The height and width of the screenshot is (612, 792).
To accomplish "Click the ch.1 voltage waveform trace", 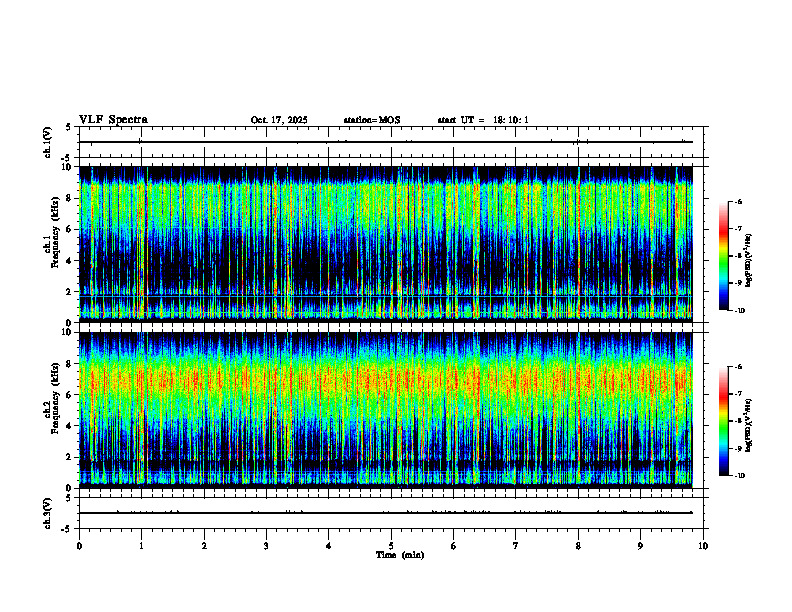I will 386,142.
